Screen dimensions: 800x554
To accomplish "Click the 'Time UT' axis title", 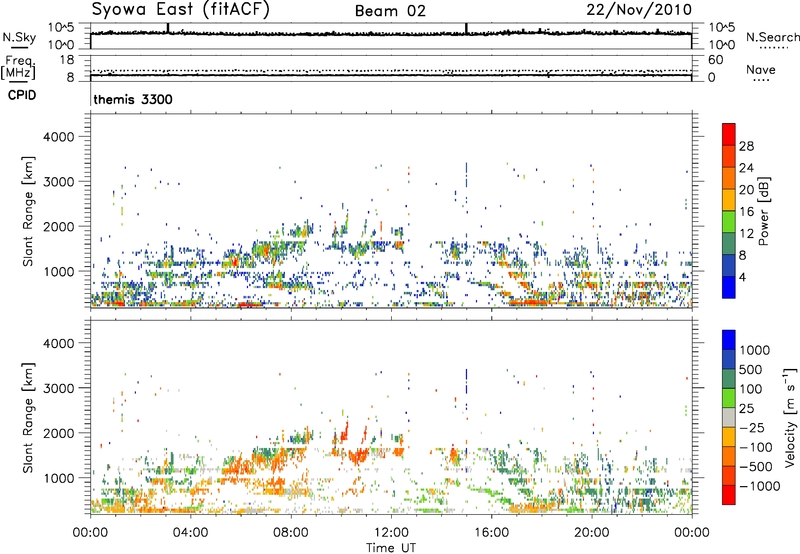I will [391, 548].
